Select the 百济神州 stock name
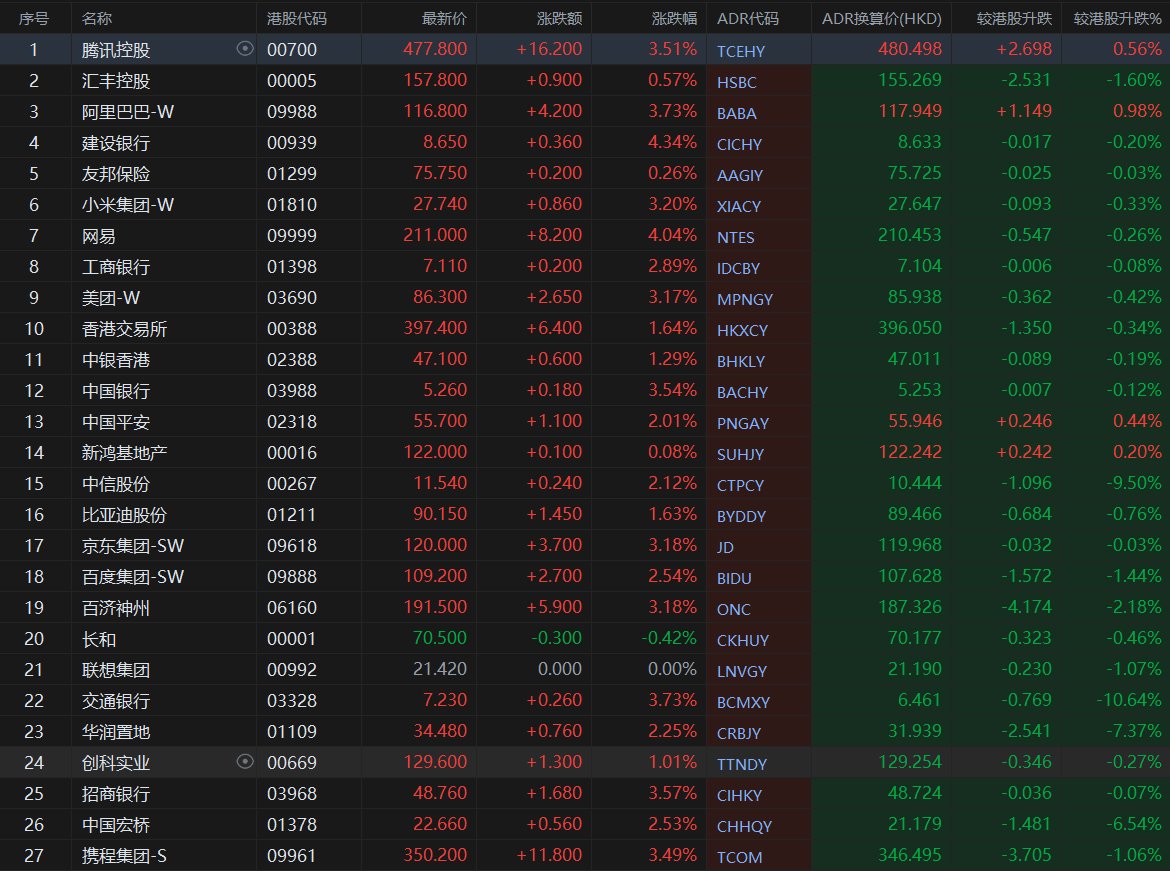 116,608
